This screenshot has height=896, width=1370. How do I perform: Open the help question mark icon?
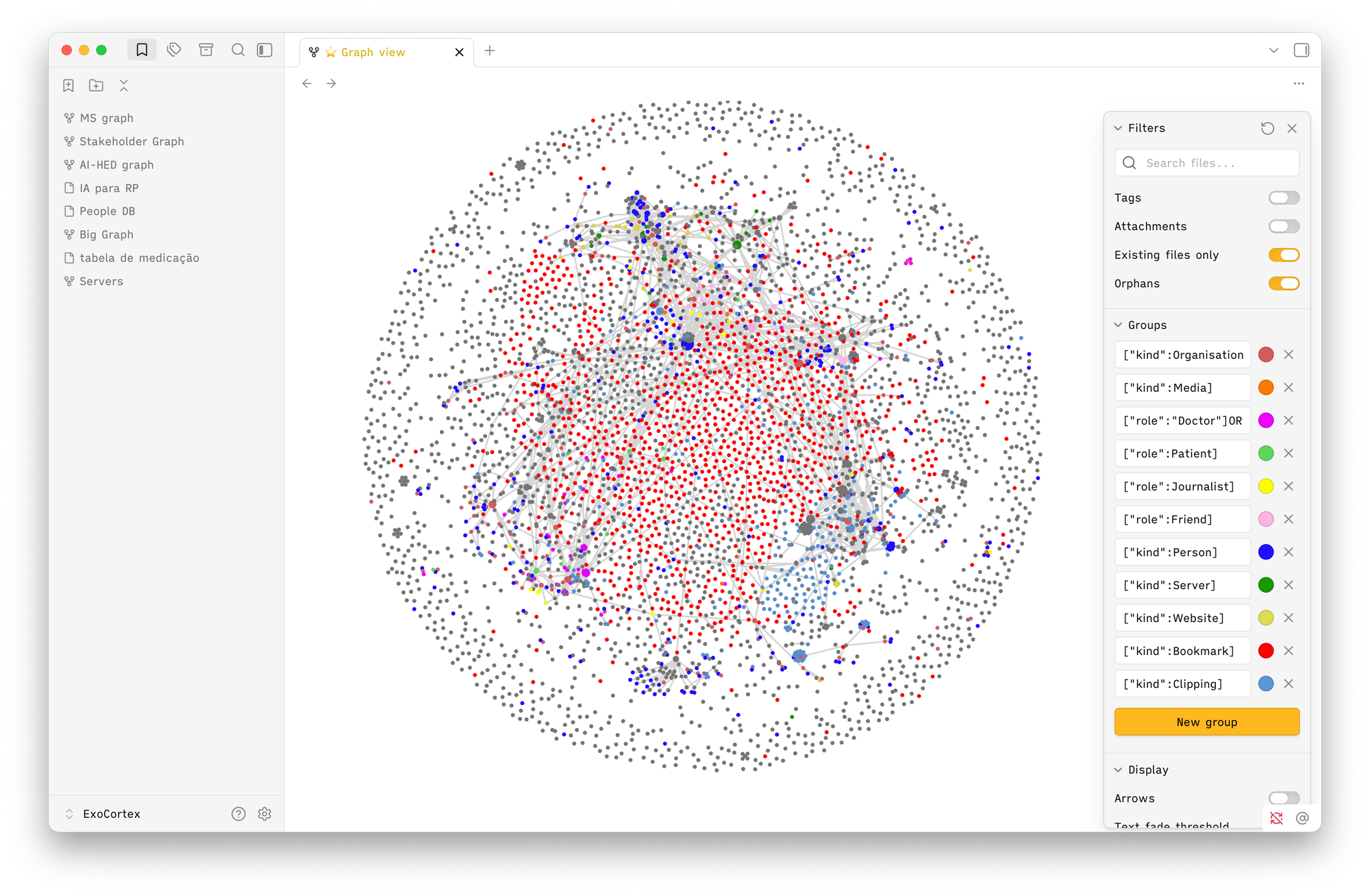(238, 814)
